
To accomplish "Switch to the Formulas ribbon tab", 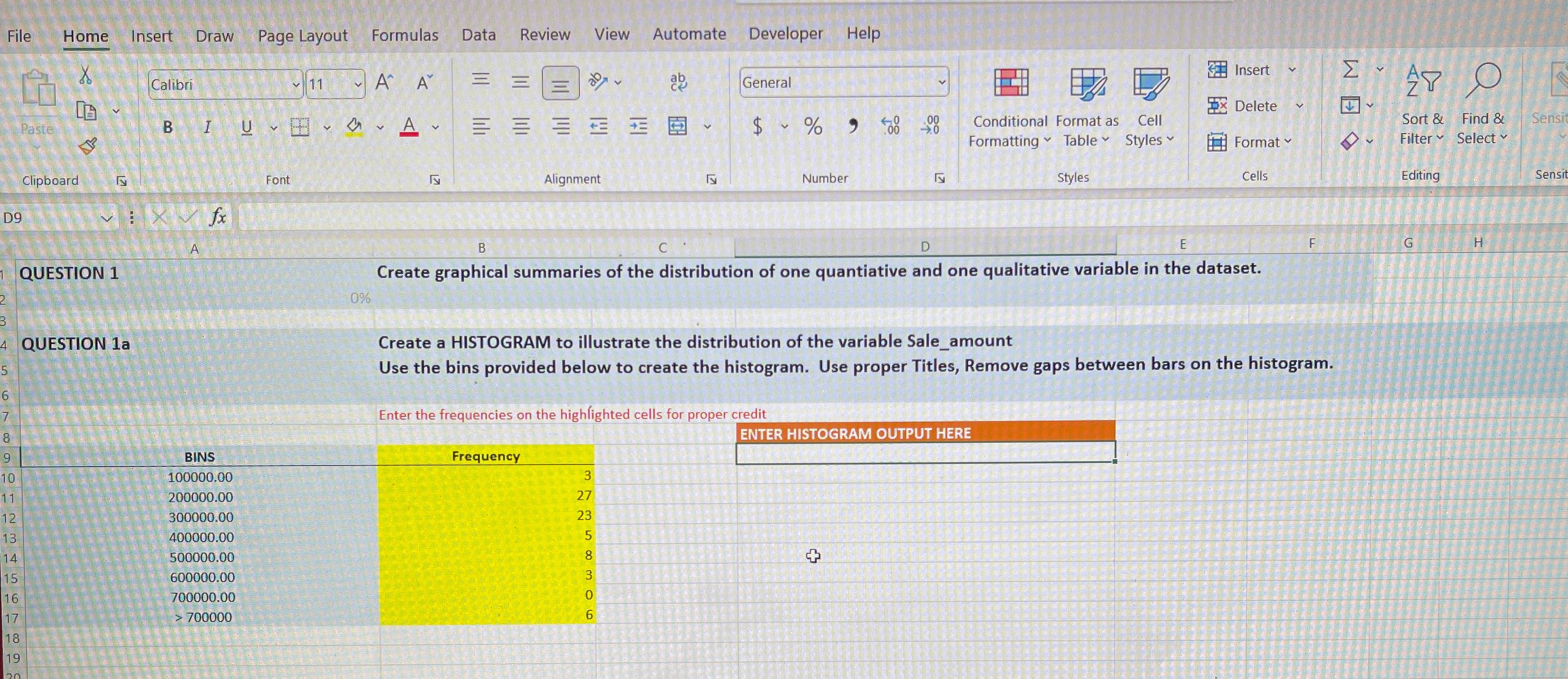I will tap(405, 35).
